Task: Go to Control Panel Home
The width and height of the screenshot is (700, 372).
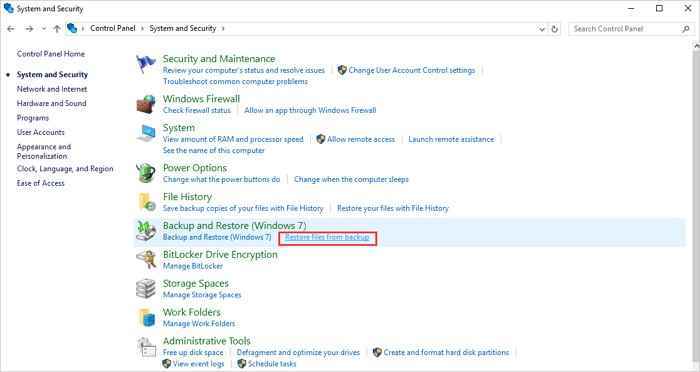Action: pos(51,54)
